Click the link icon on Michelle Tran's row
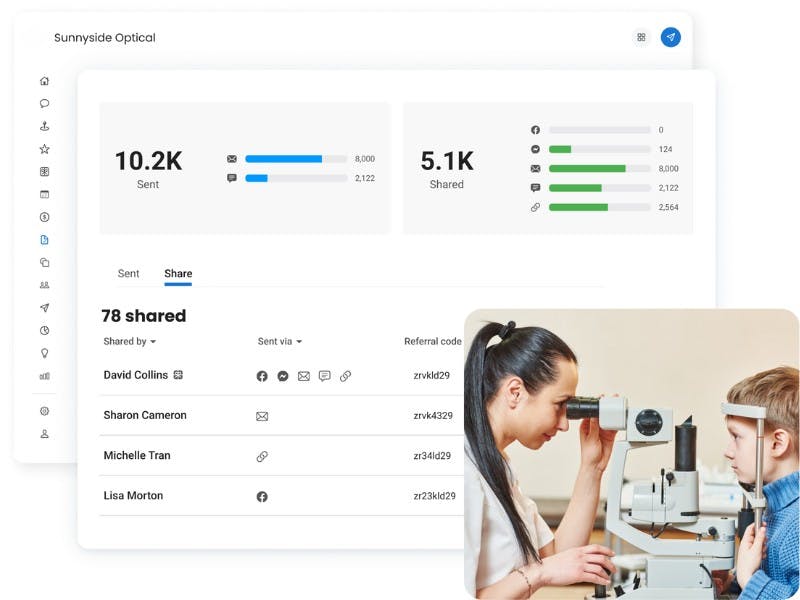 pos(261,455)
